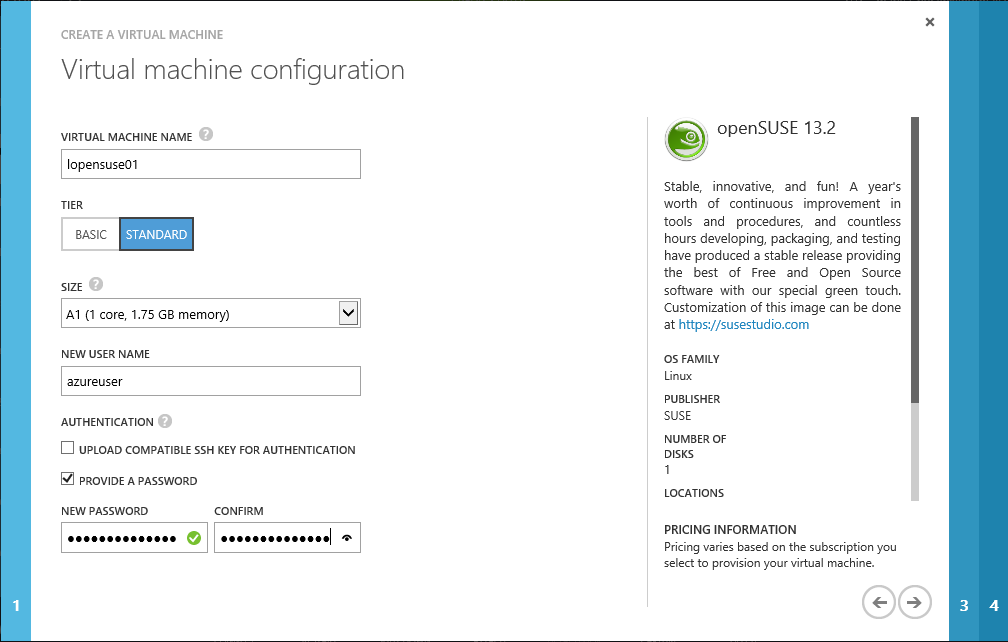Screen dimensions: 1008x642
Task: Click the OS Family value Linux
Action: (678, 376)
